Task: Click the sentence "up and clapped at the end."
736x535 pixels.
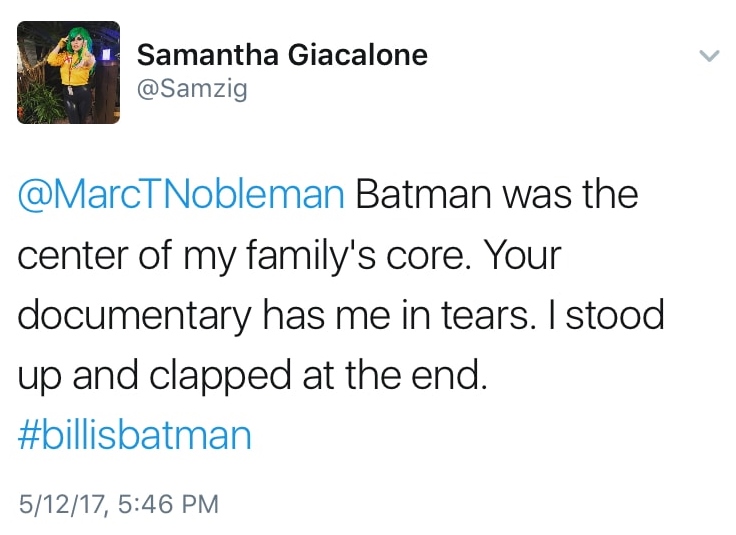Action: coord(252,376)
